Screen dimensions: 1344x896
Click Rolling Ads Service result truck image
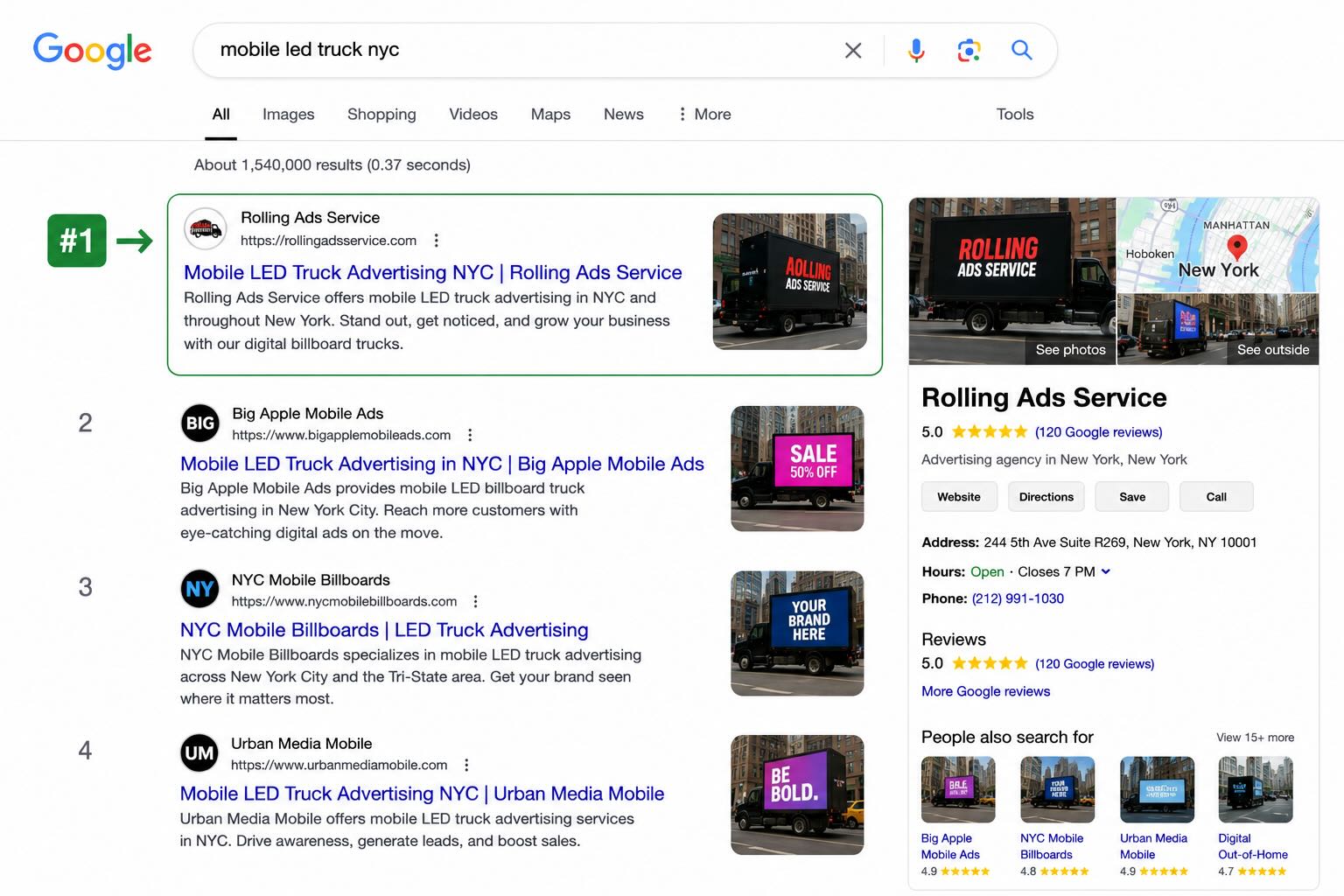click(x=790, y=282)
